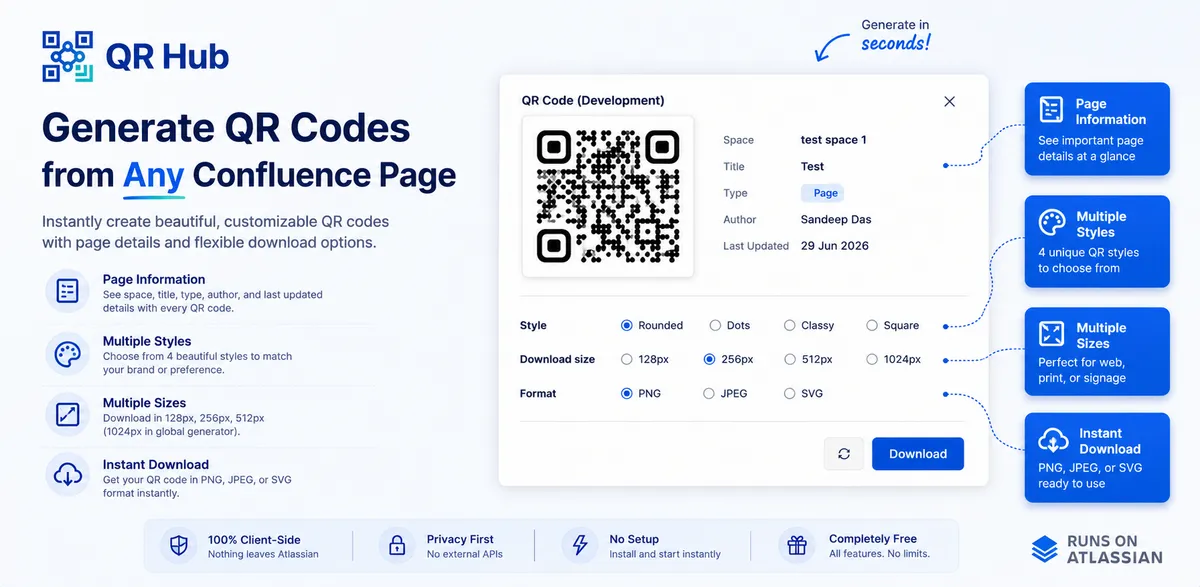
Task: Click the 'Author' field label
Action: (740, 219)
